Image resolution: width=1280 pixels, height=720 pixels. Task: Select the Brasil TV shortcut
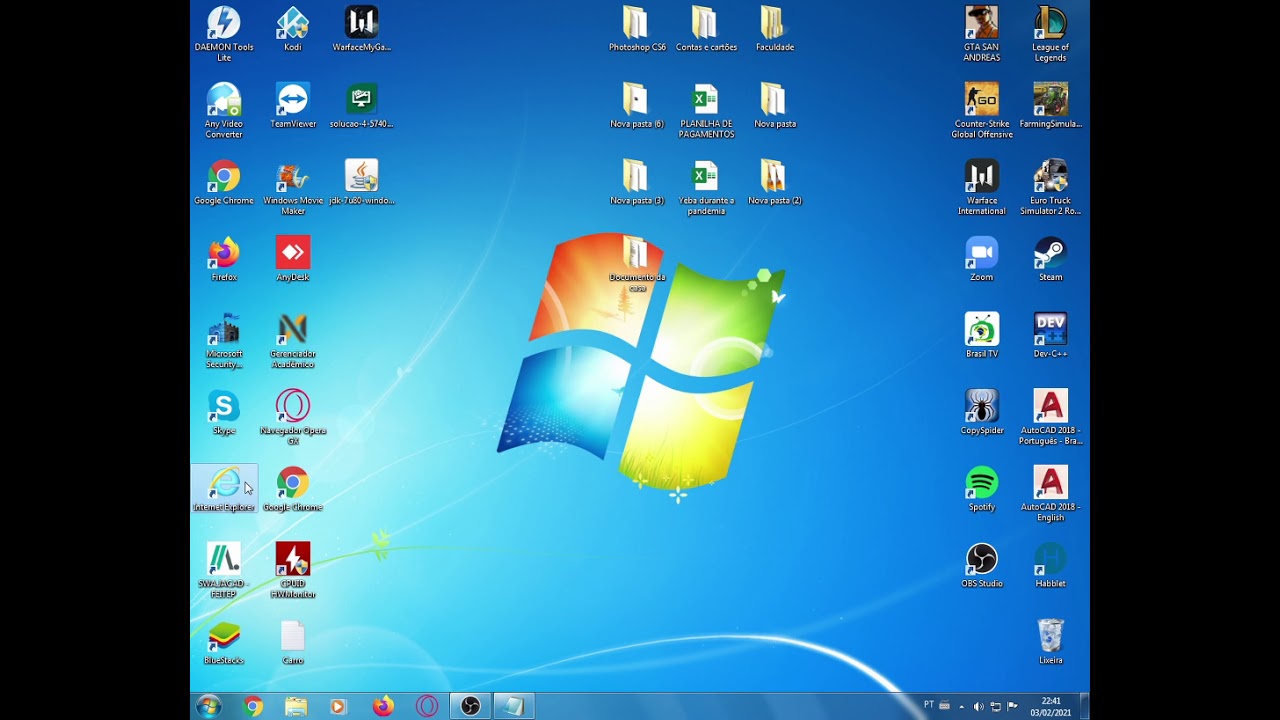point(981,335)
